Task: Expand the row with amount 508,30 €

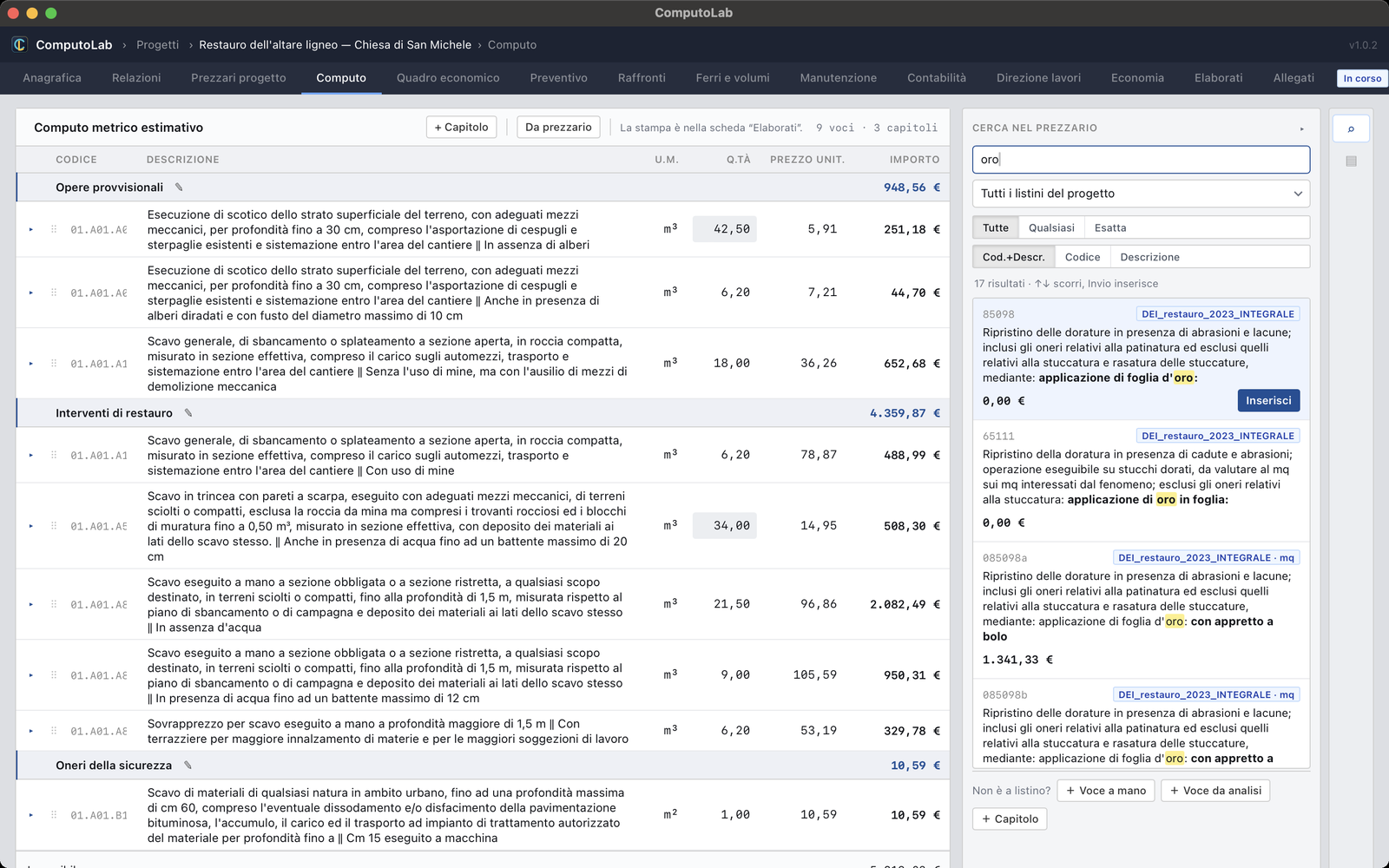Action: click(x=31, y=526)
